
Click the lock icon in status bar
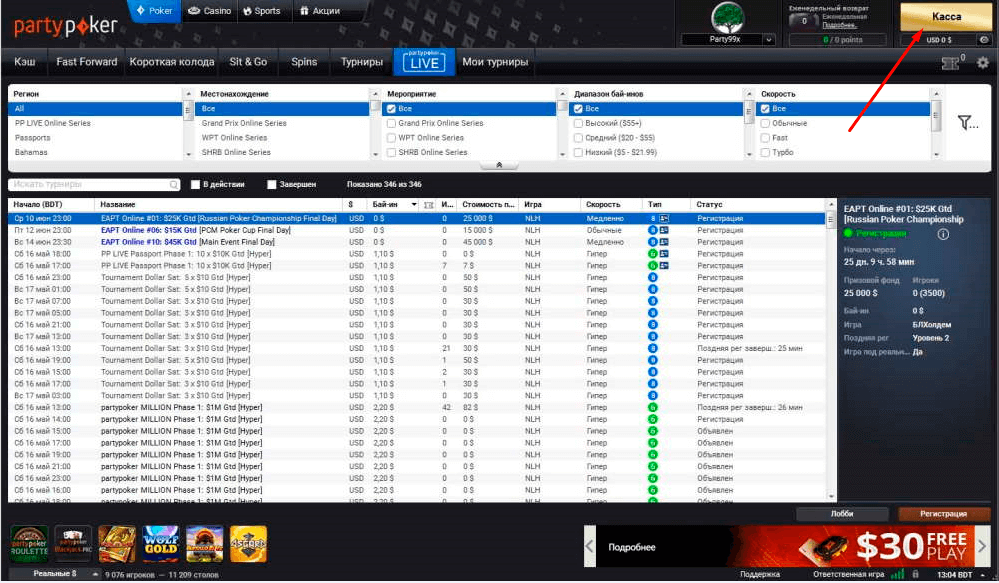(915, 574)
